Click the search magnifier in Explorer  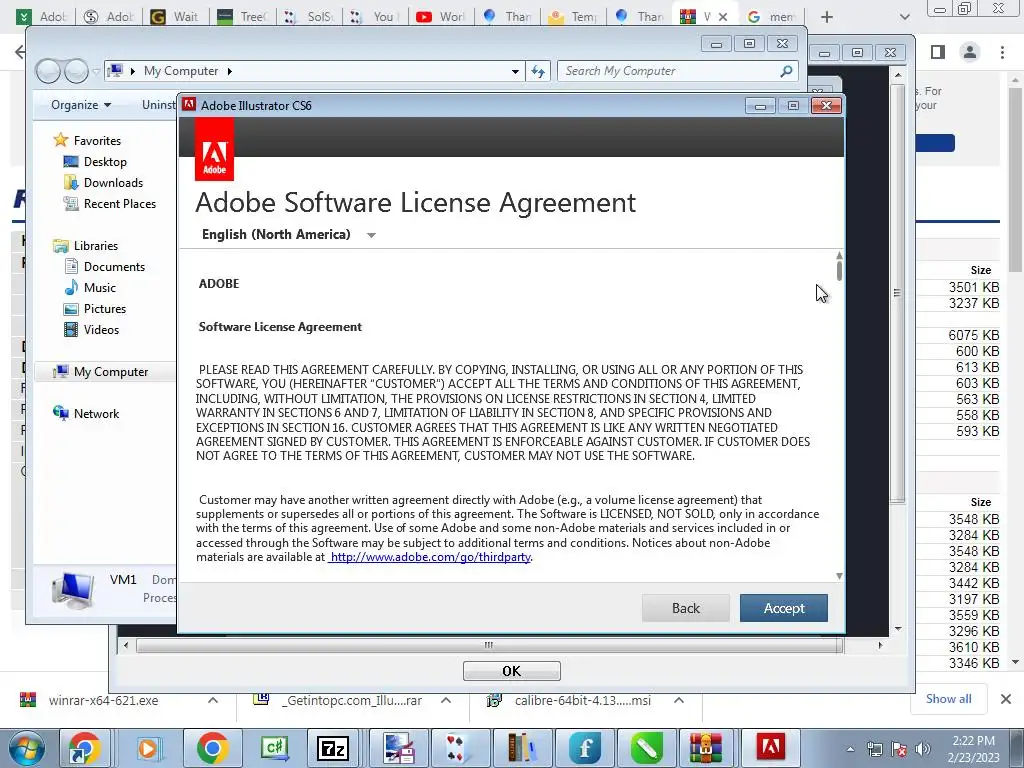786,71
